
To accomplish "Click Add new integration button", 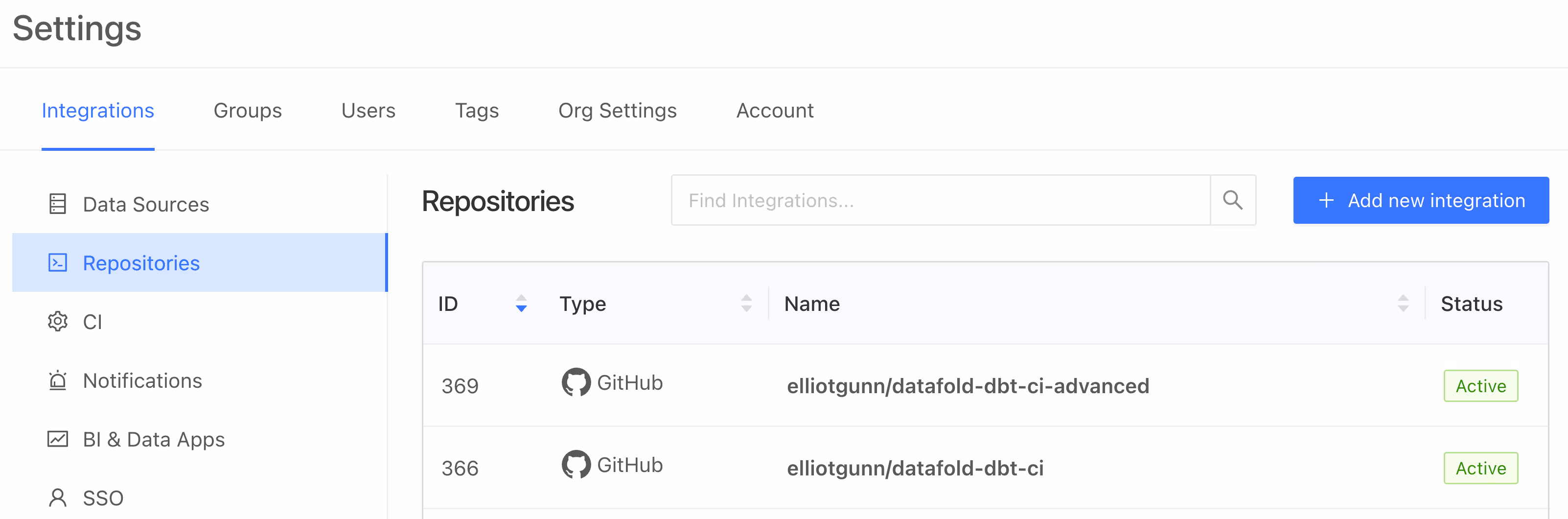I will point(1421,200).
